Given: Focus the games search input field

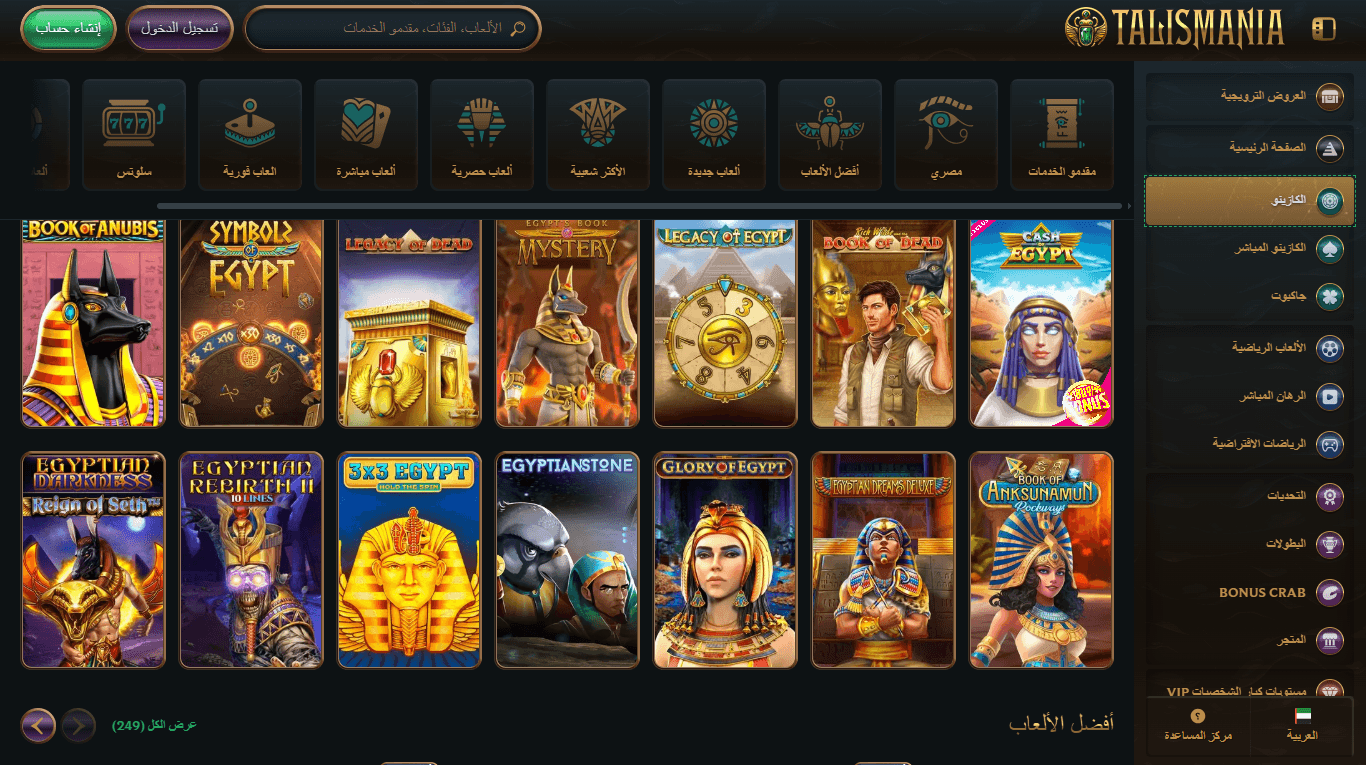Looking at the screenshot, I should [393, 29].
